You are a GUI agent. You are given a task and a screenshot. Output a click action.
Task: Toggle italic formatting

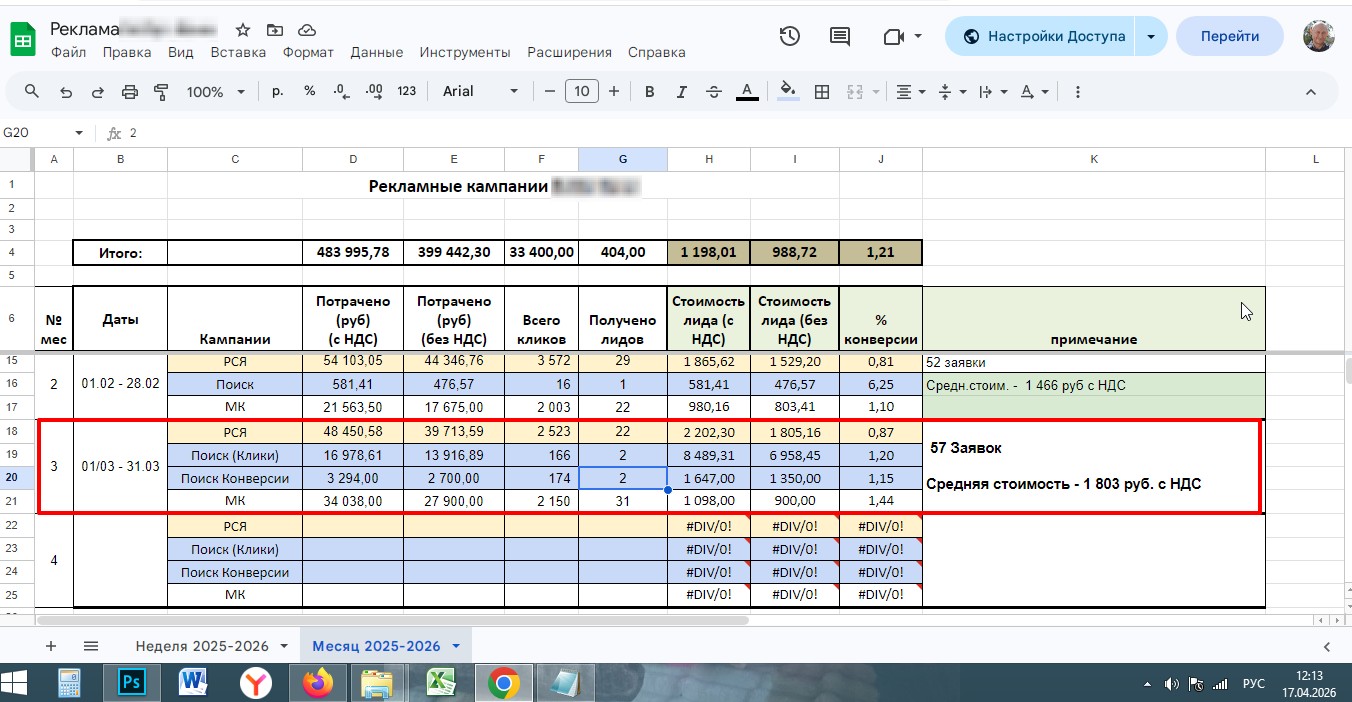681,92
